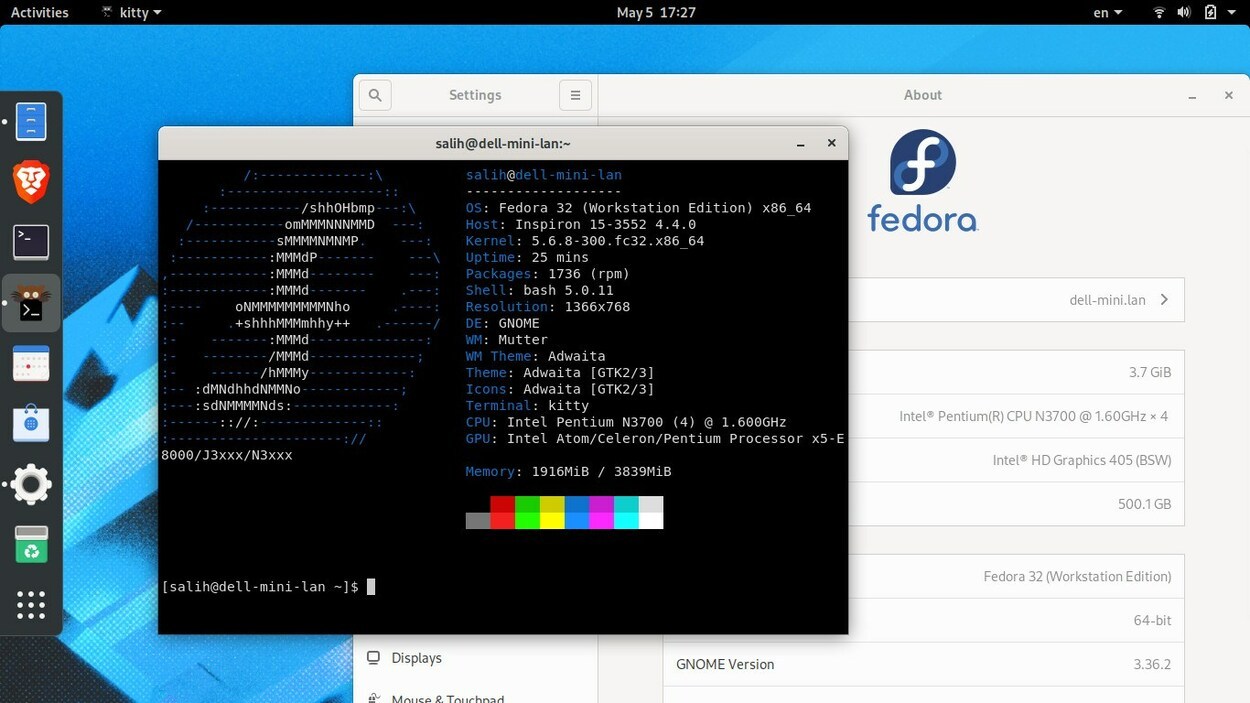Open the Files app in the dock
The image size is (1250, 703).
(30, 121)
